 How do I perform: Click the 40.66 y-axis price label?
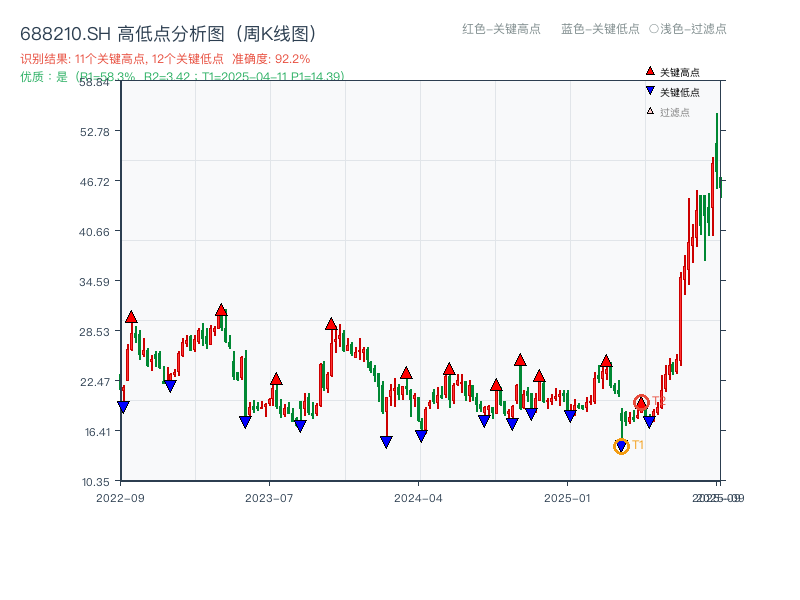point(94,232)
